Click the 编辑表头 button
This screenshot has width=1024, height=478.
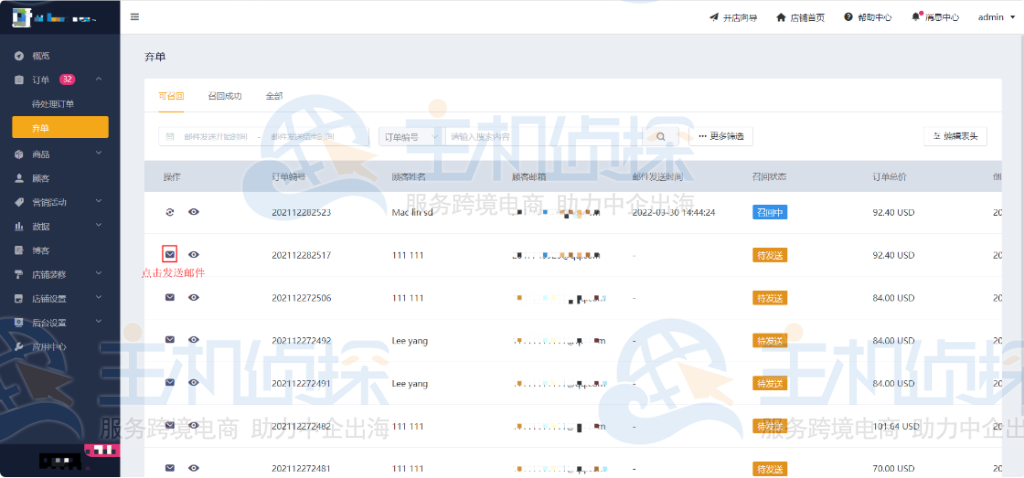pos(955,136)
